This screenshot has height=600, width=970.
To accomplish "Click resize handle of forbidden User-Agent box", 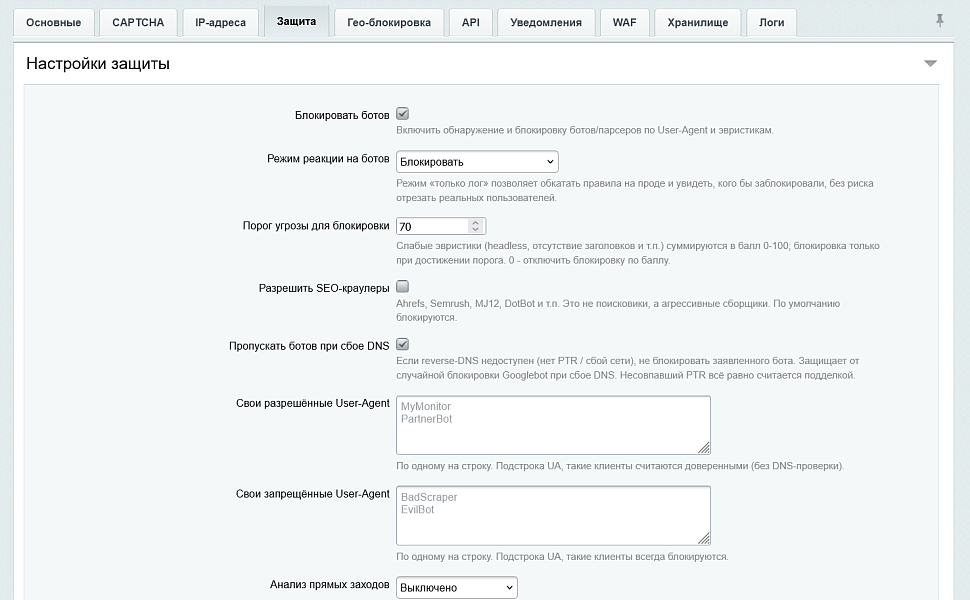I will 704,538.
